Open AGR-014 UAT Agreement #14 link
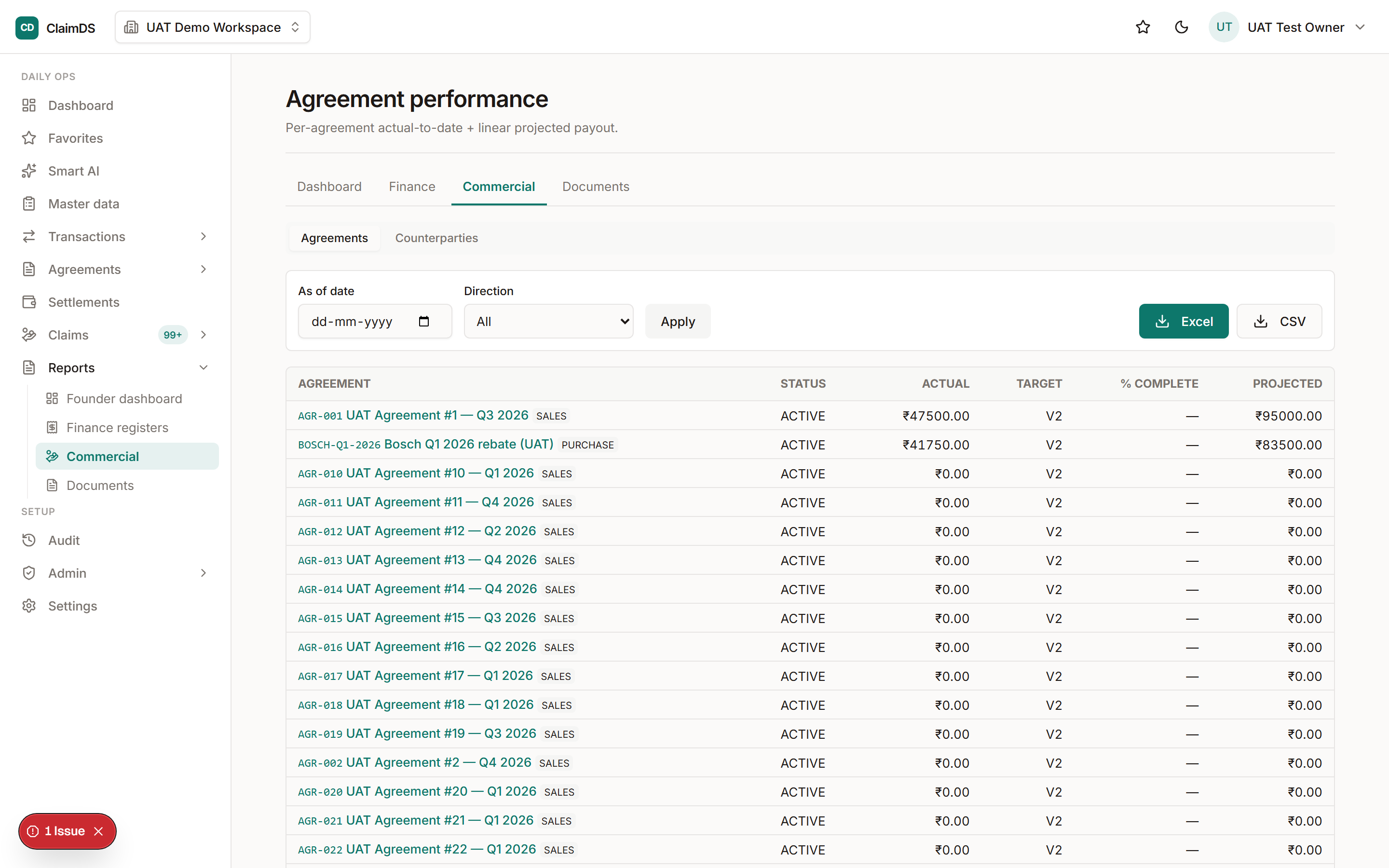The width and height of the screenshot is (1389, 868). click(418, 589)
